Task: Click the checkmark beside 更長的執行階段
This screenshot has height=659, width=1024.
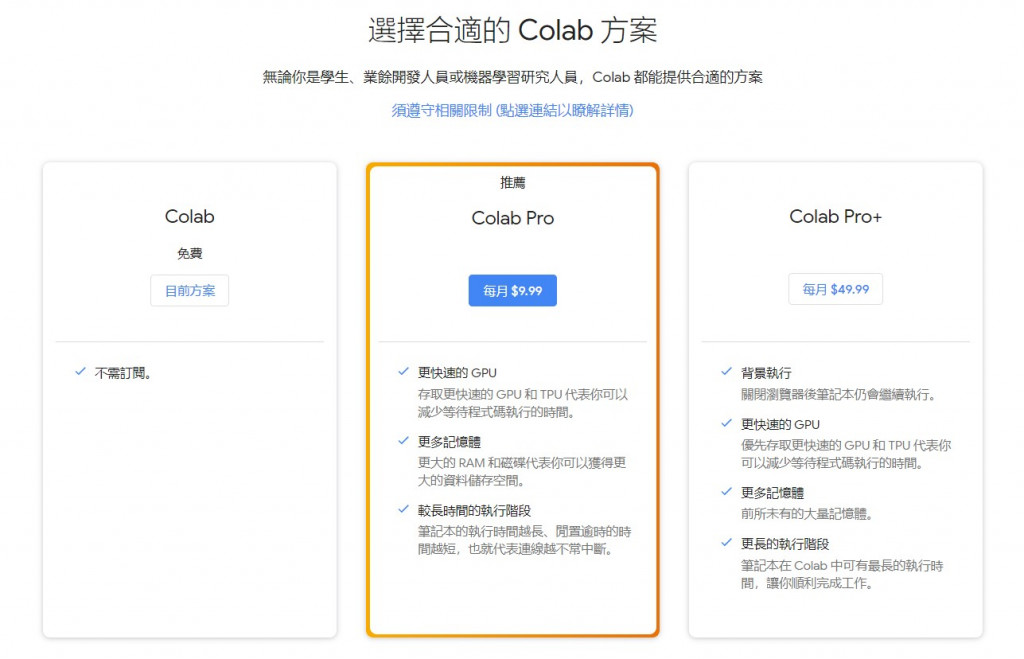Action: (x=726, y=543)
